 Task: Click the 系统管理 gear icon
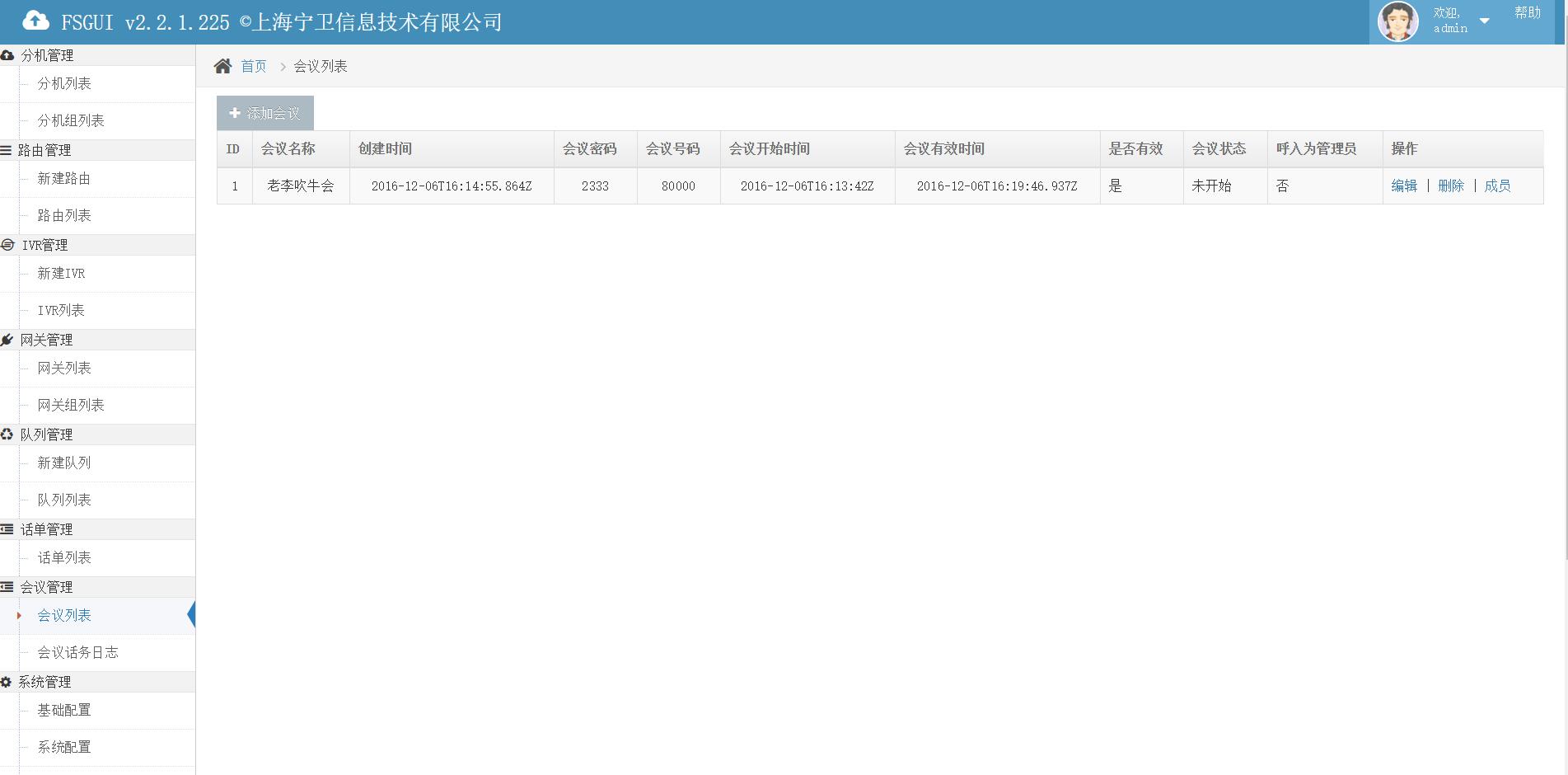click(6, 682)
